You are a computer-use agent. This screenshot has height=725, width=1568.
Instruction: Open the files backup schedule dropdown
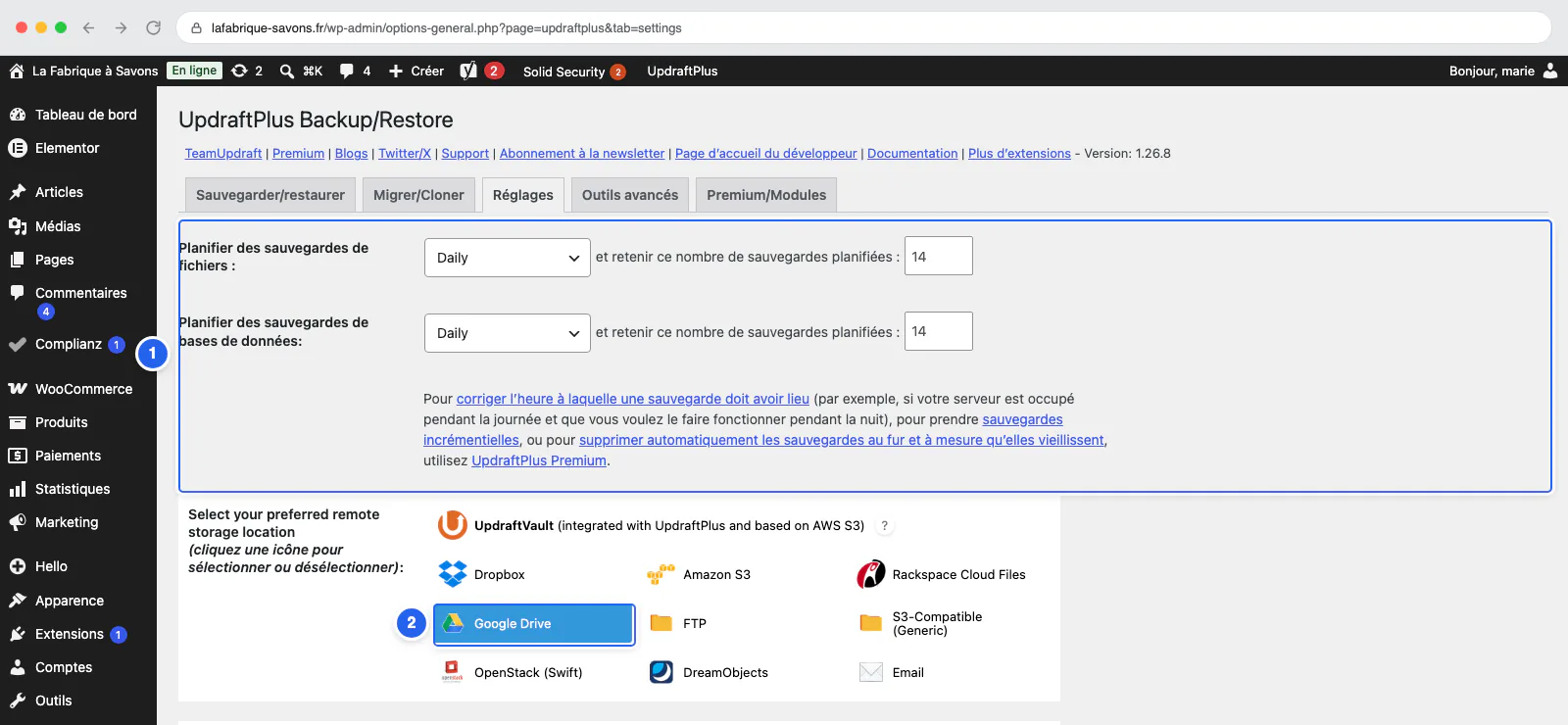(508, 258)
